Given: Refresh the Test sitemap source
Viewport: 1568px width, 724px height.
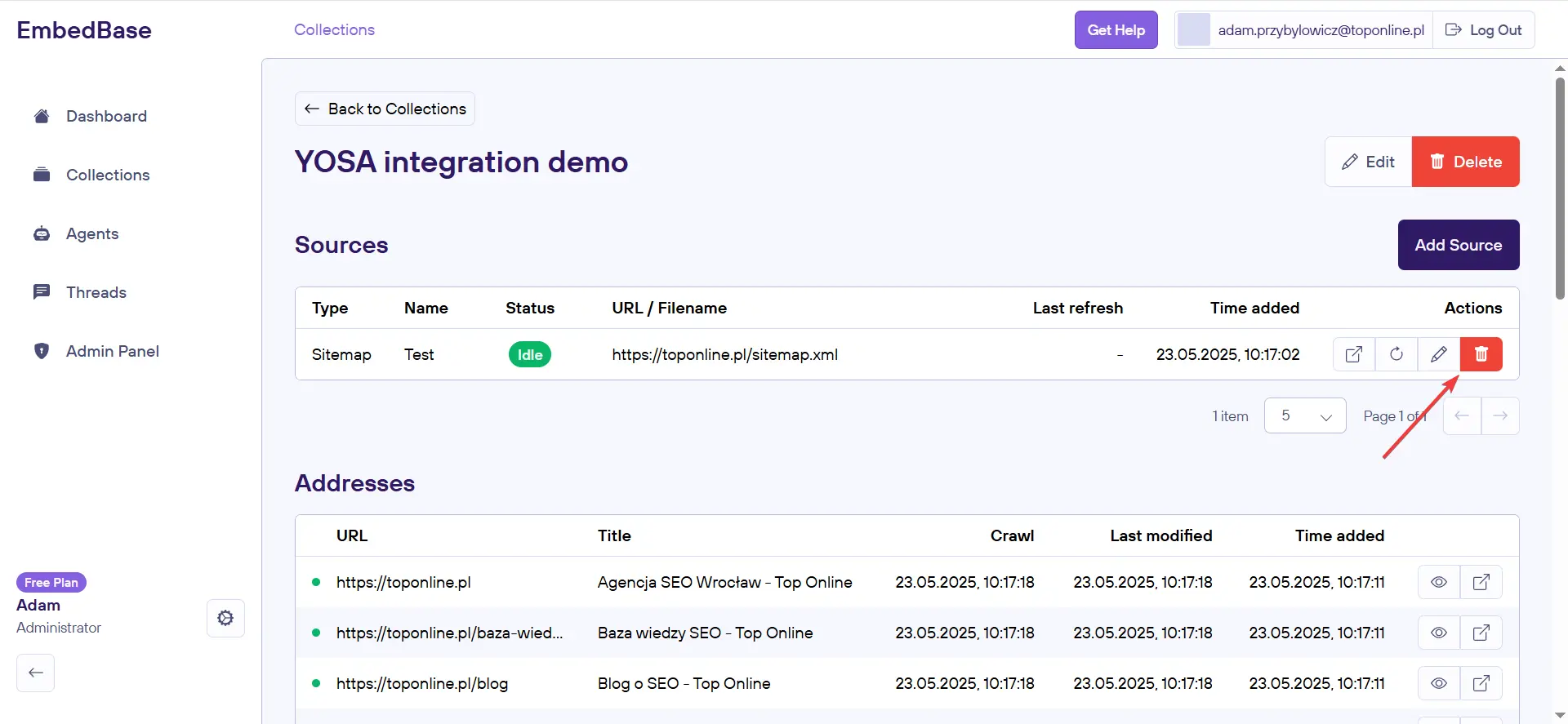Looking at the screenshot, I should coord(1396,354).
